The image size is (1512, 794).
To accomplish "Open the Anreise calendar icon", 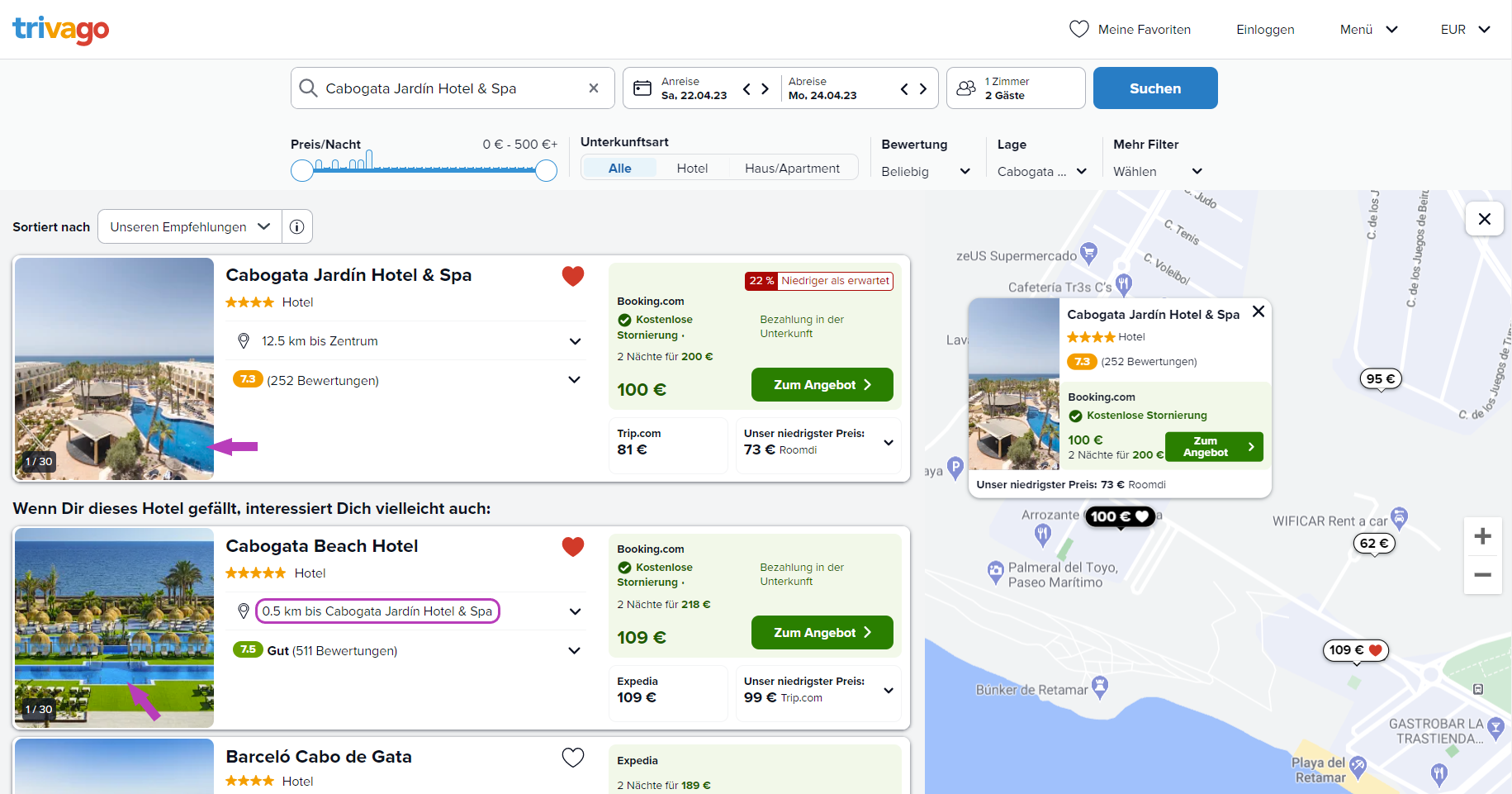I will coord(642,88).
